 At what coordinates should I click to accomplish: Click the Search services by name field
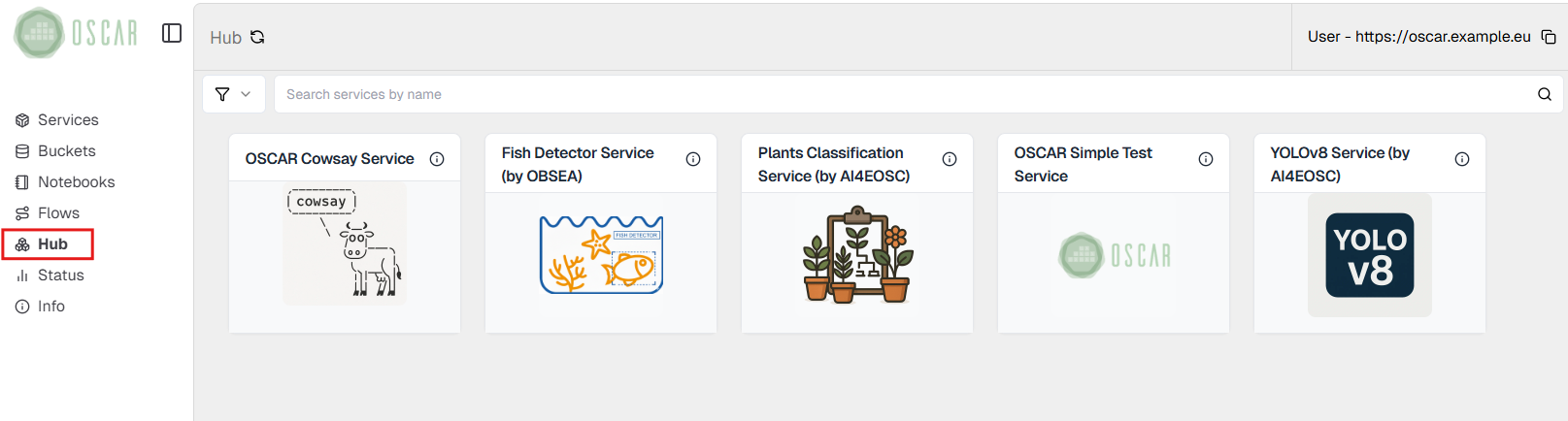coord(903,94)
